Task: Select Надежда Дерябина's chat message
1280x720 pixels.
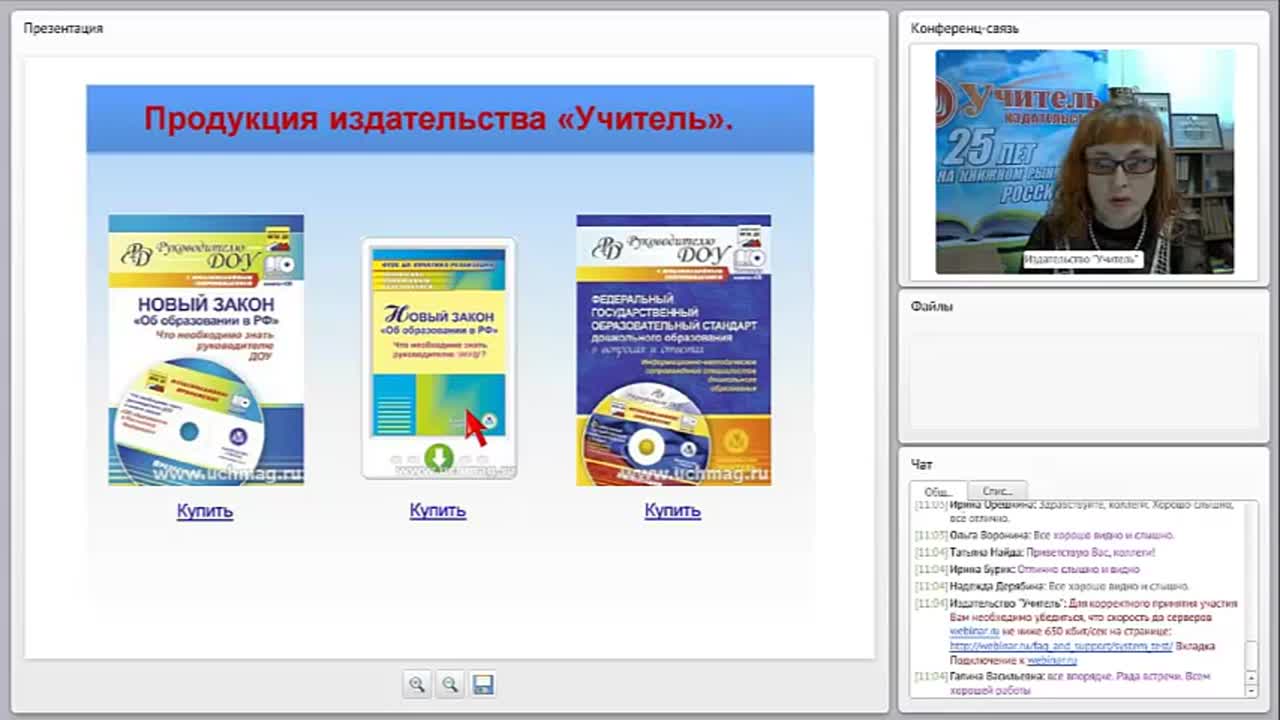Action: (1052, 586)
